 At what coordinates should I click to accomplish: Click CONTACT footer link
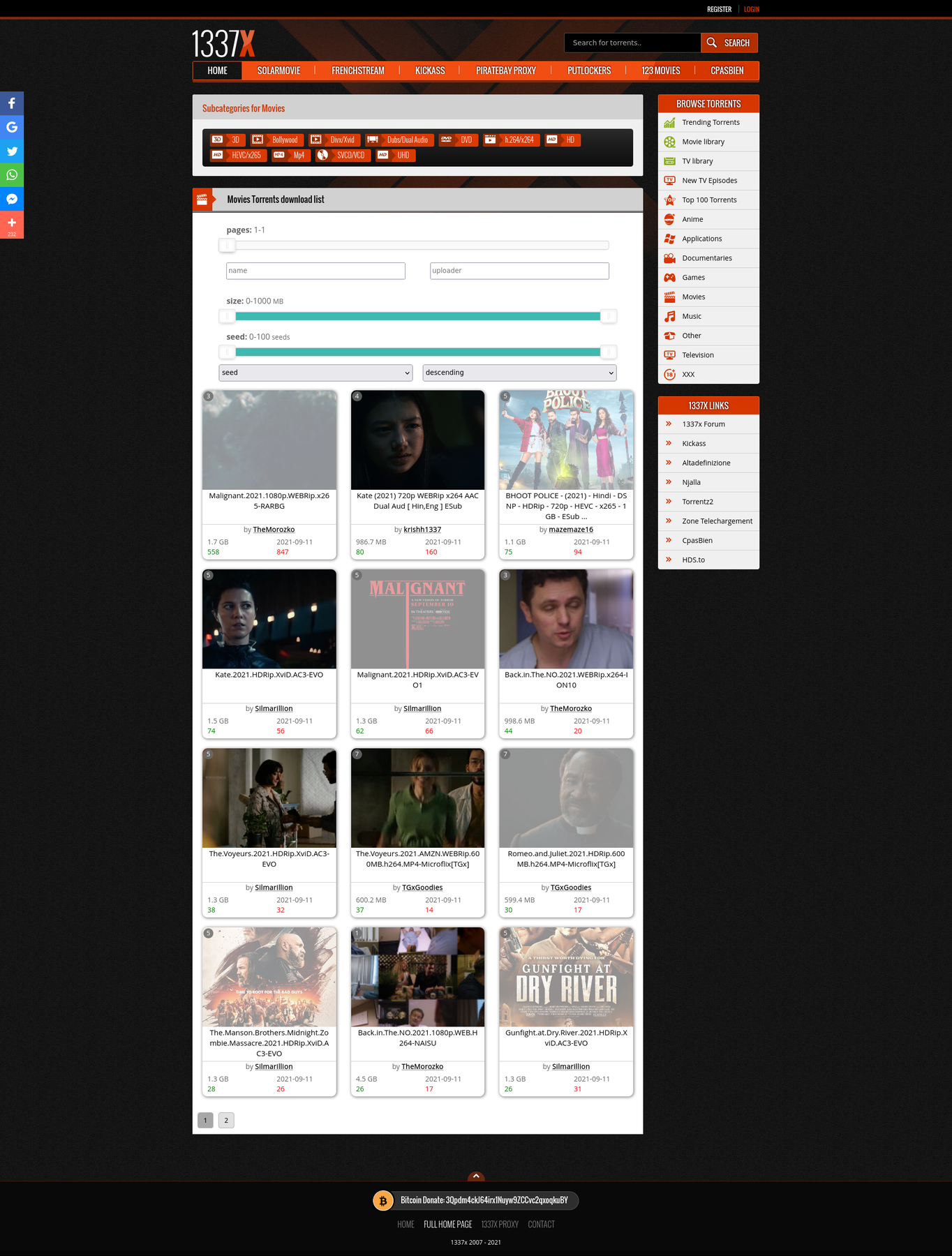(x=541, y=1225)
